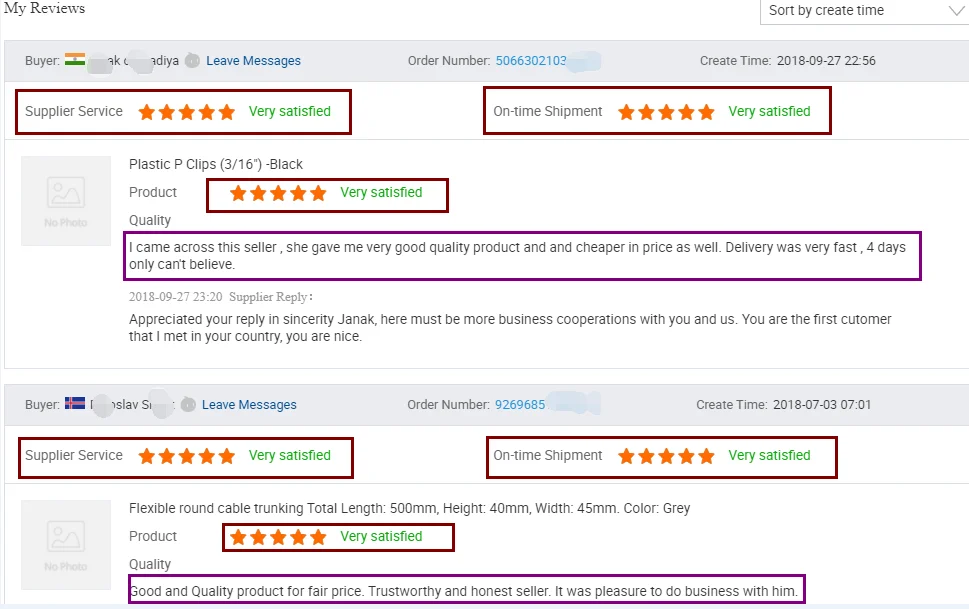Click the supplier reply text to Janak
Screen dimensions: 969x609
pos(510,328)
